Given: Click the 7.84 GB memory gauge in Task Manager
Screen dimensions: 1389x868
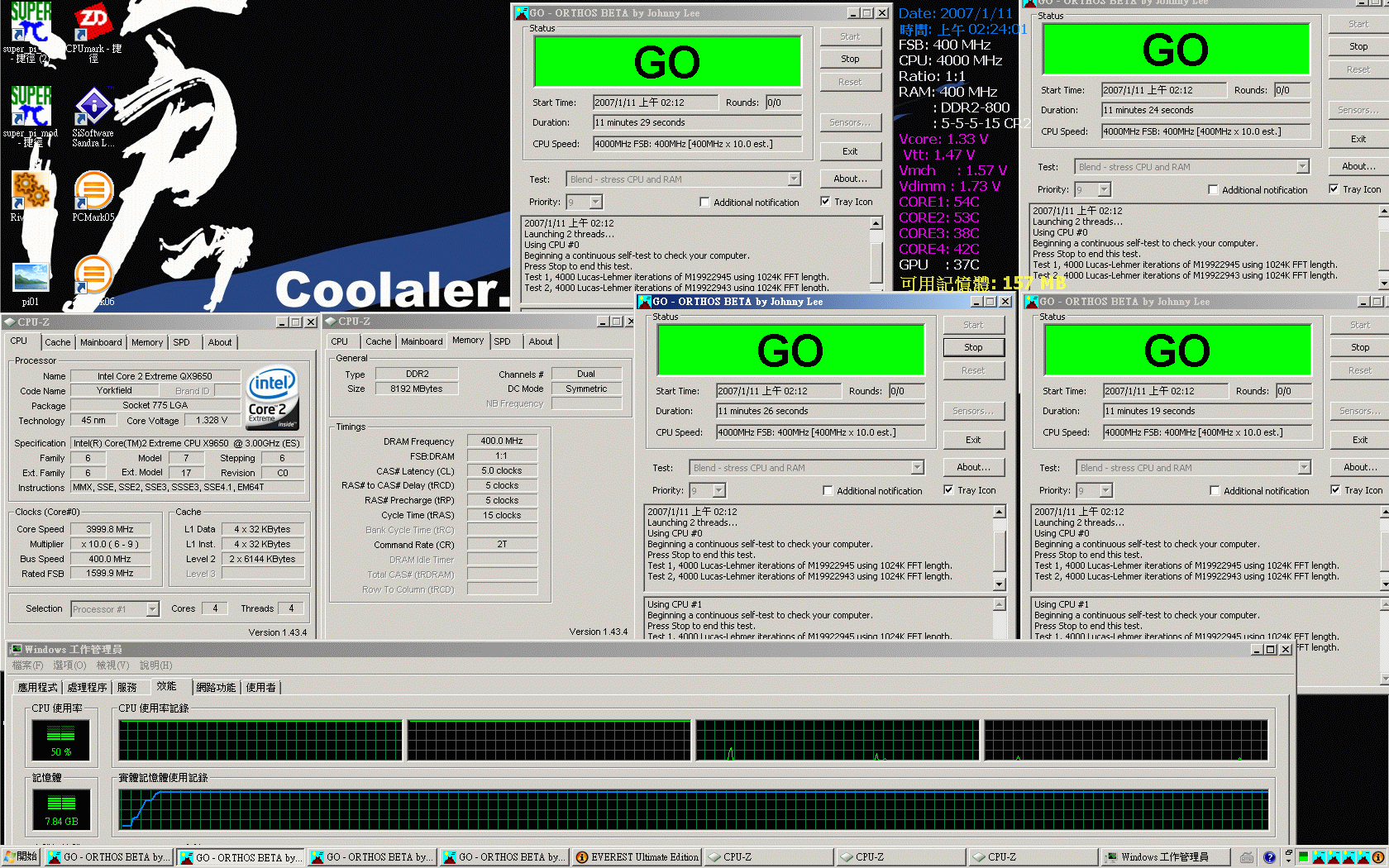Looking at the screenshot, I should (x=61, y=809).
